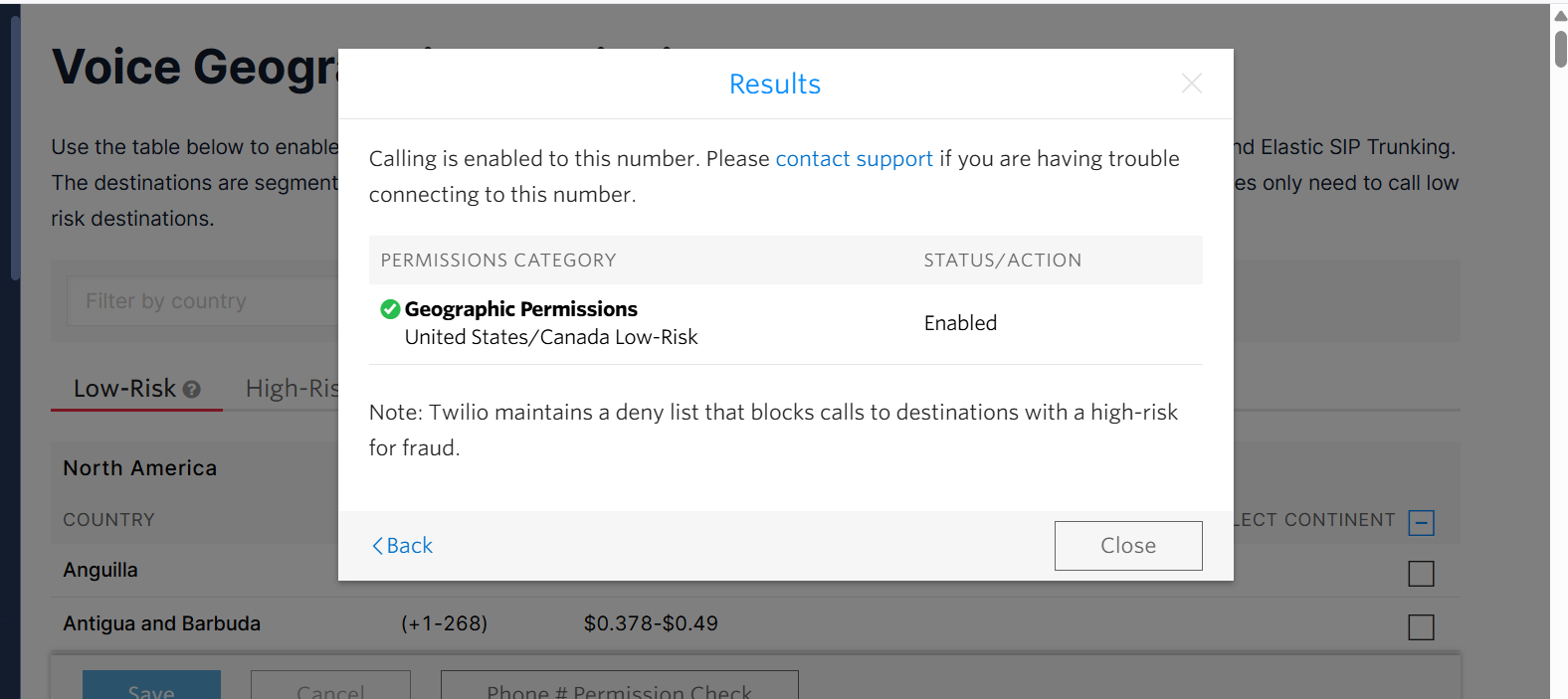Click the North America section header
1568x699 pixels.
coord(140,468)
